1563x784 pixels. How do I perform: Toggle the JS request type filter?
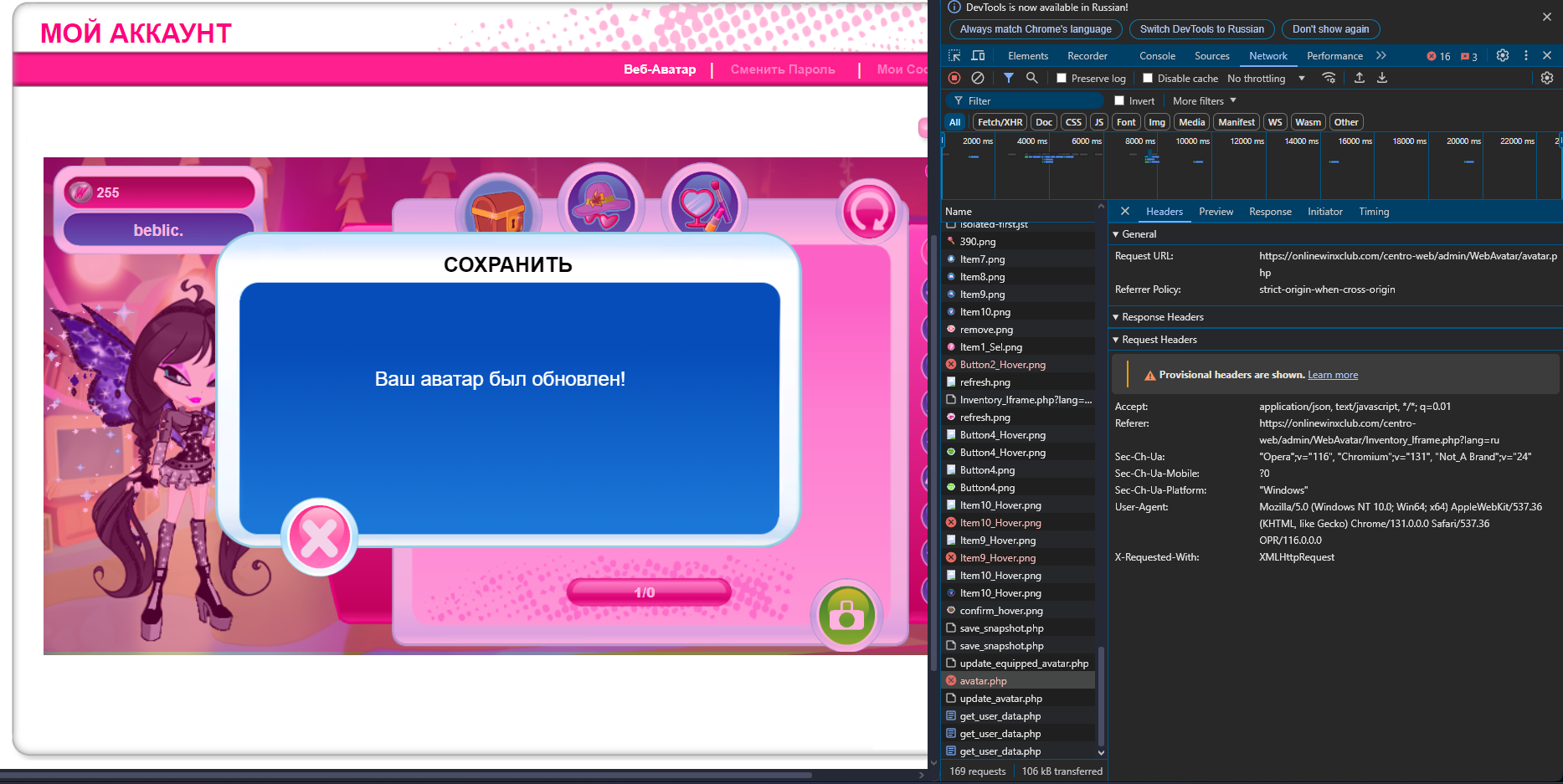point(1099,122)
